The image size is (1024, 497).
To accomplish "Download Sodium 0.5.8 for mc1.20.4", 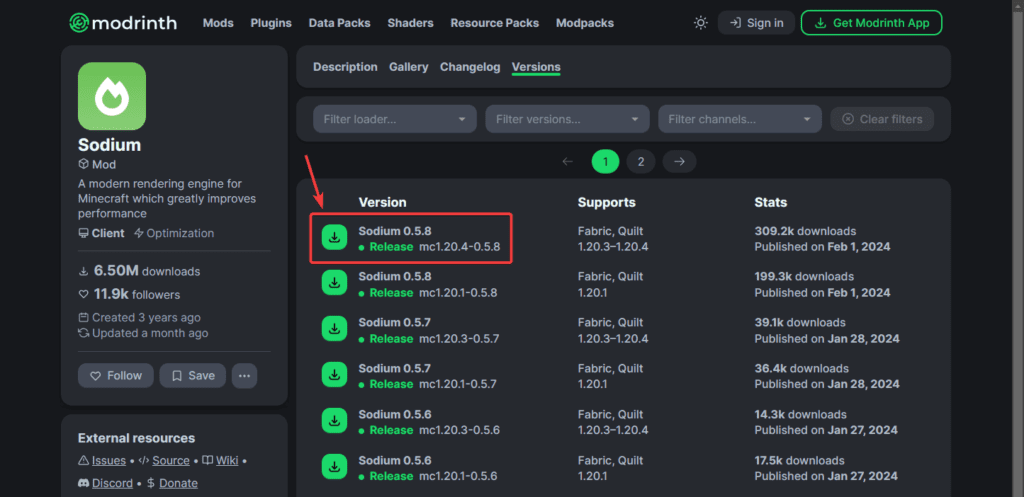I will (332, 238).
